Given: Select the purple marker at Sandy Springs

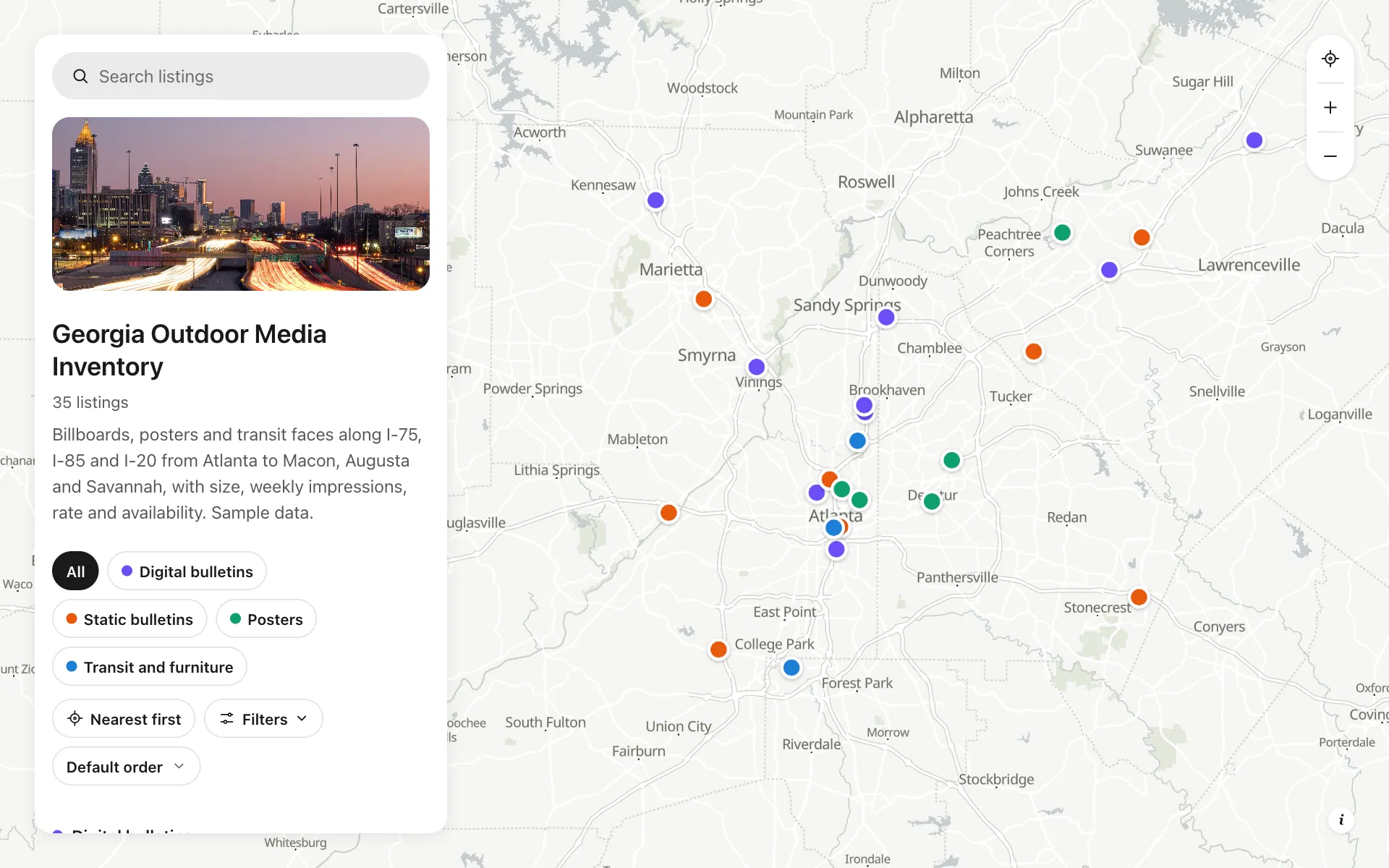Looking at the screenshot, I should (886, 318).
